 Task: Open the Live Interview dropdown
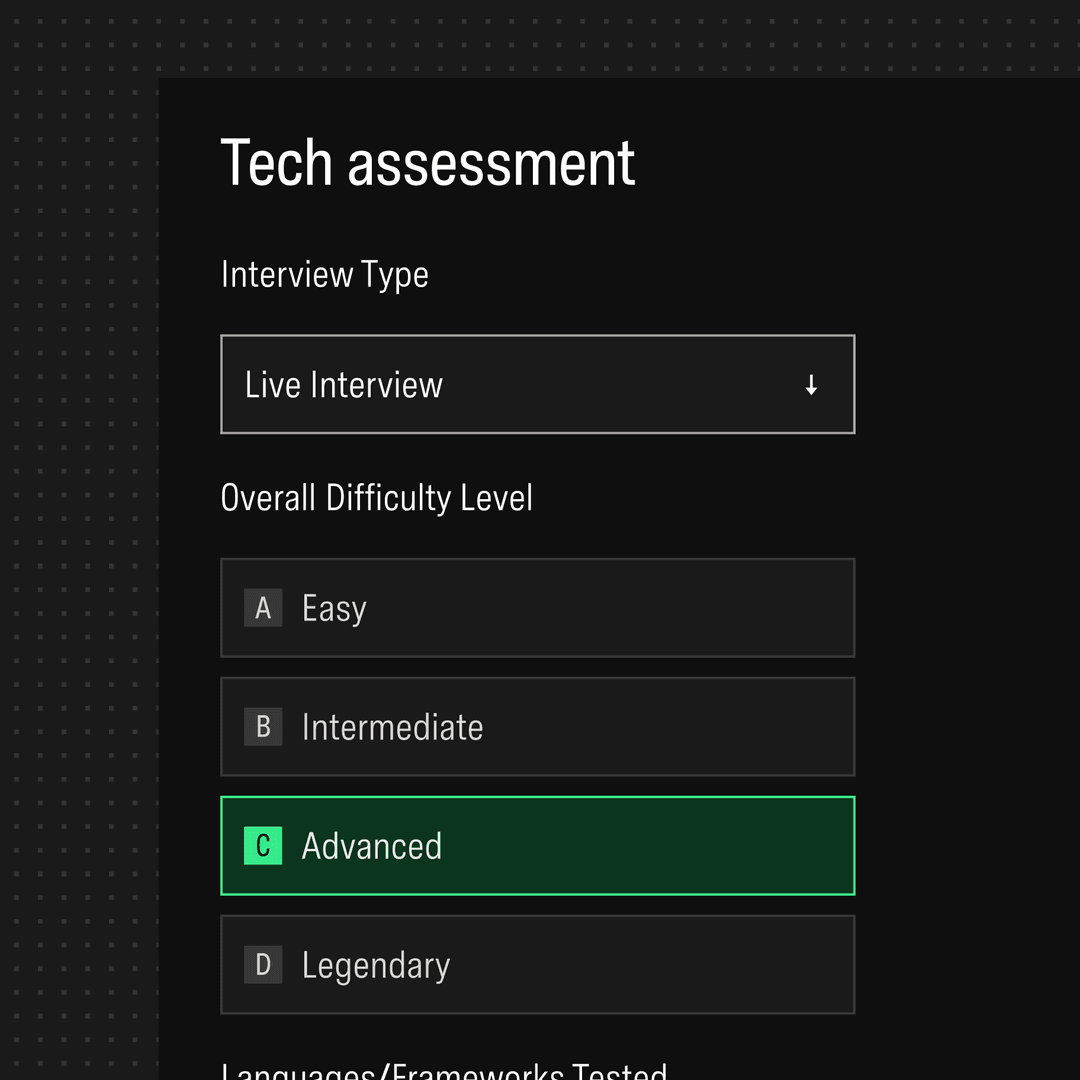538,384
